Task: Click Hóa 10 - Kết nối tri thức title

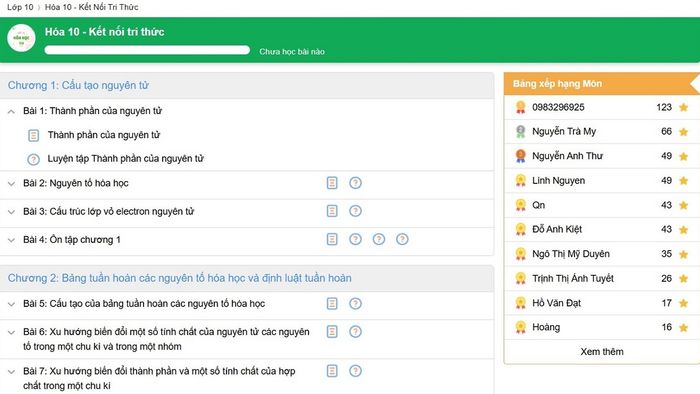Action: pos(104,32)
